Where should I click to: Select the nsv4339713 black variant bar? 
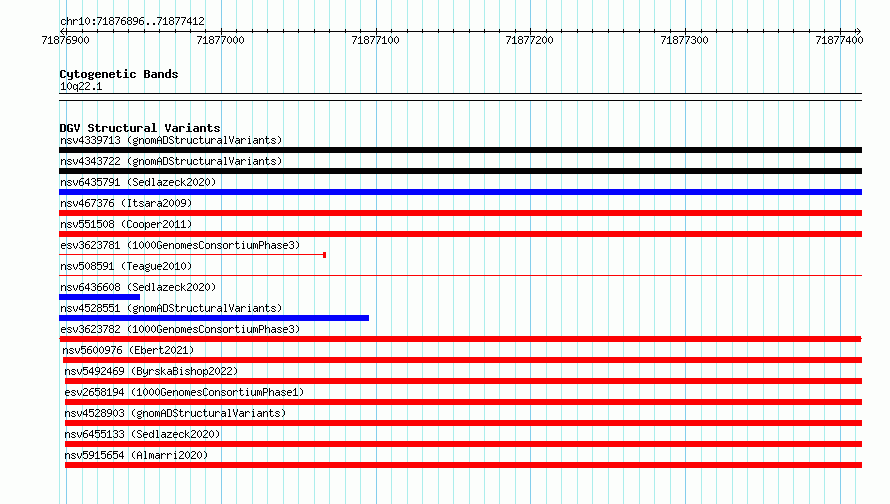460,150
